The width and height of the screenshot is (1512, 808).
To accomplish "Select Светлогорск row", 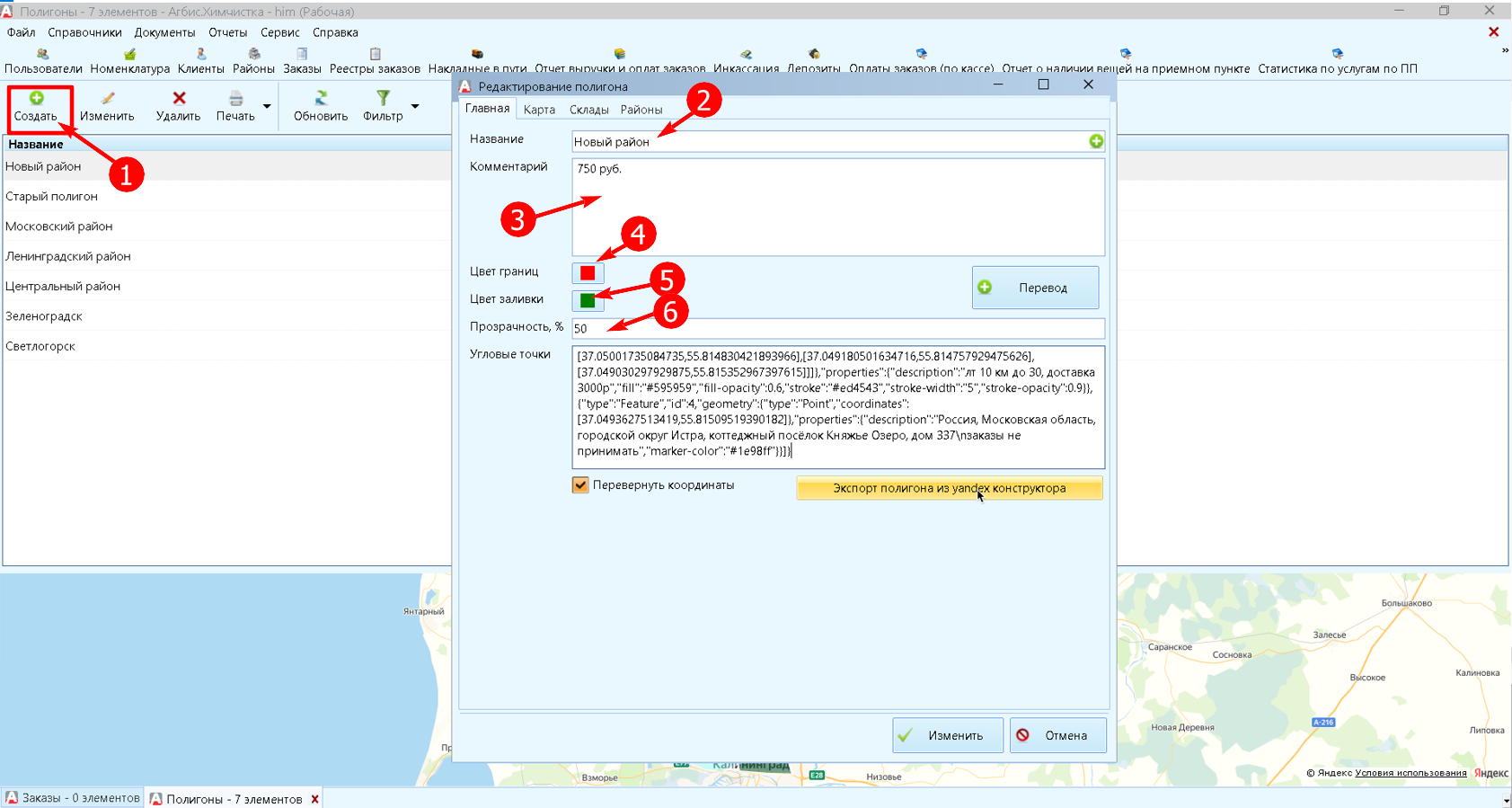I will click(226, 346).
